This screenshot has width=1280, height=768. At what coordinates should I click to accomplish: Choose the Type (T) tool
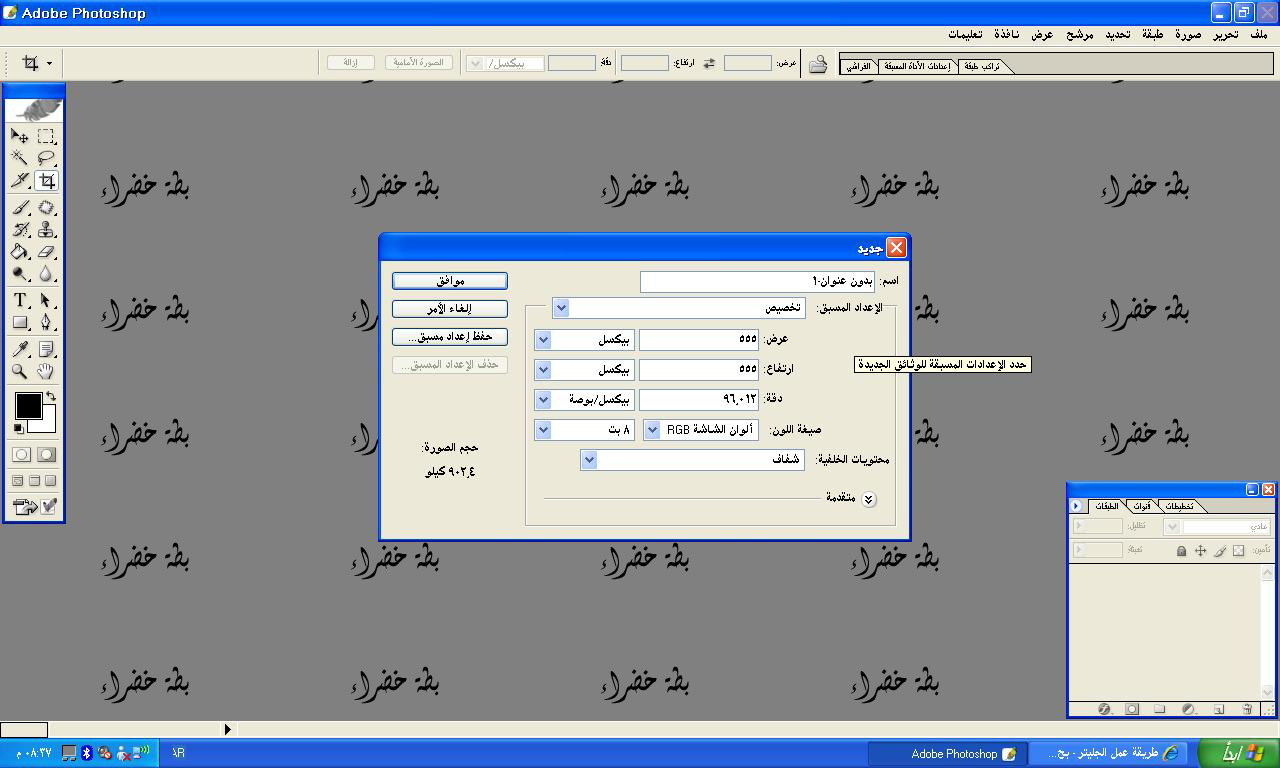point(20,300)
